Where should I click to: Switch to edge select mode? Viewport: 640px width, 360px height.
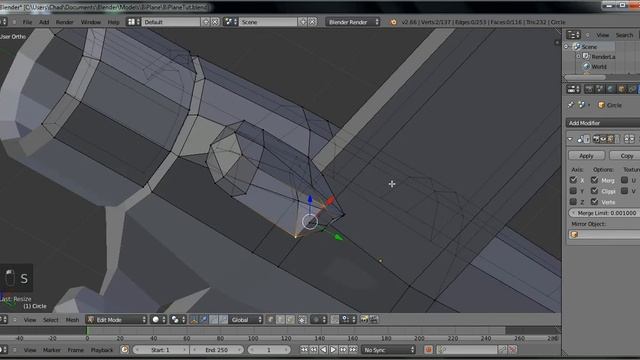click(x=280, y=320)
